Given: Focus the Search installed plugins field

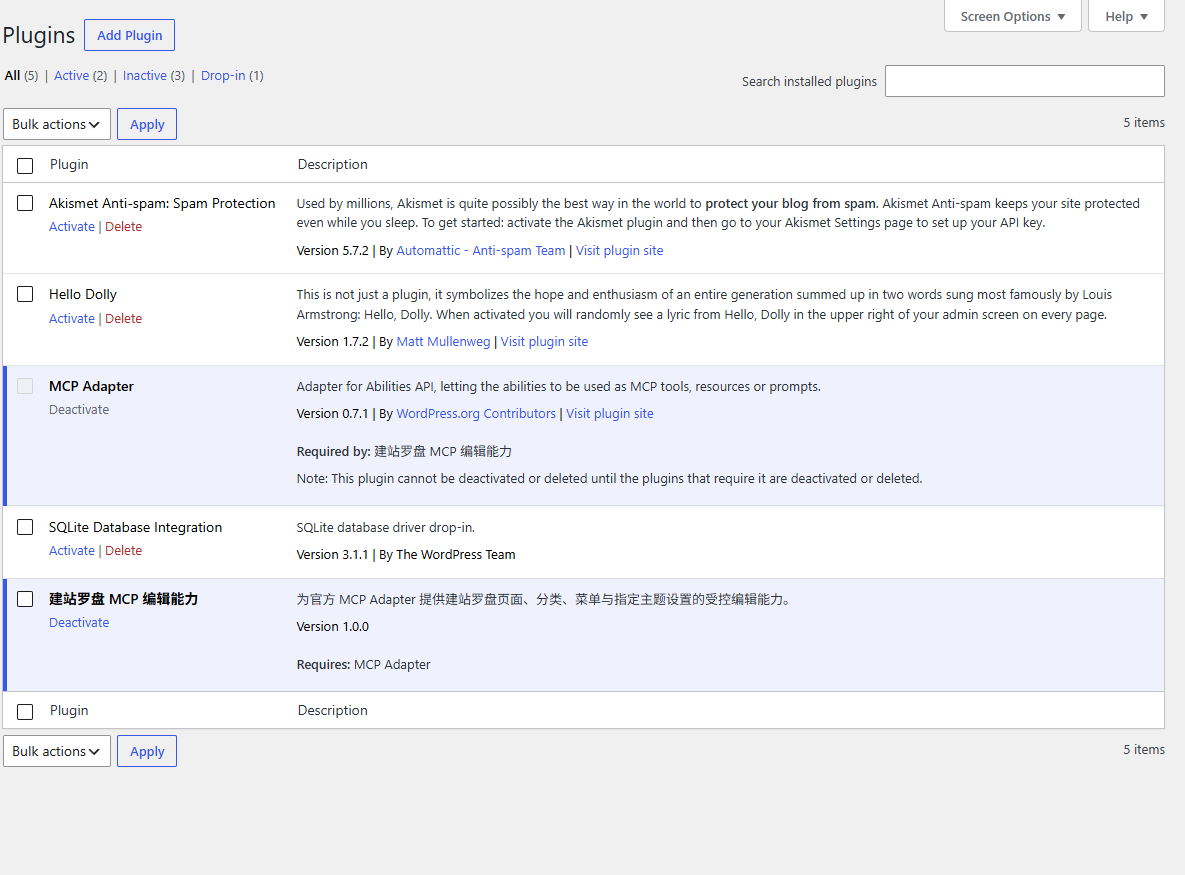Looking at the screenshot, I should click(1025, 81).
